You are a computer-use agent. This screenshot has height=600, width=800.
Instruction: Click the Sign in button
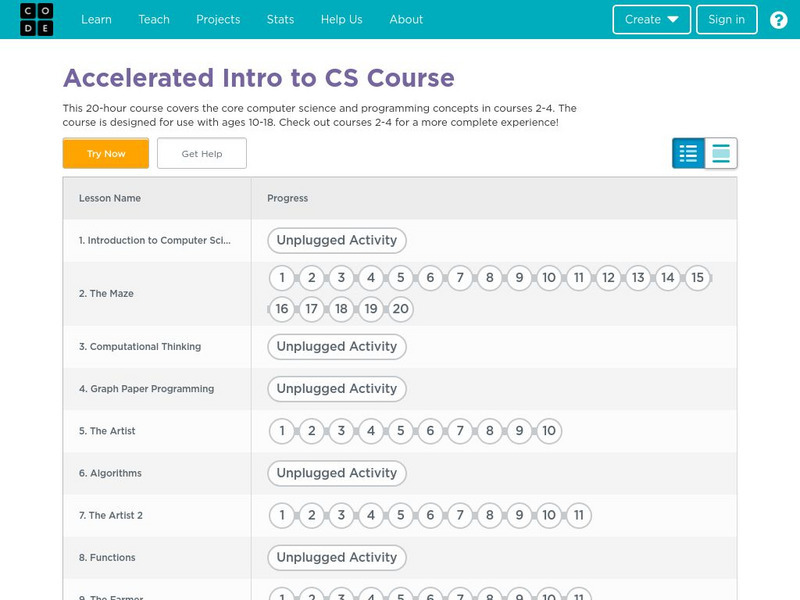pyautogui.click(x=726, y=20)
